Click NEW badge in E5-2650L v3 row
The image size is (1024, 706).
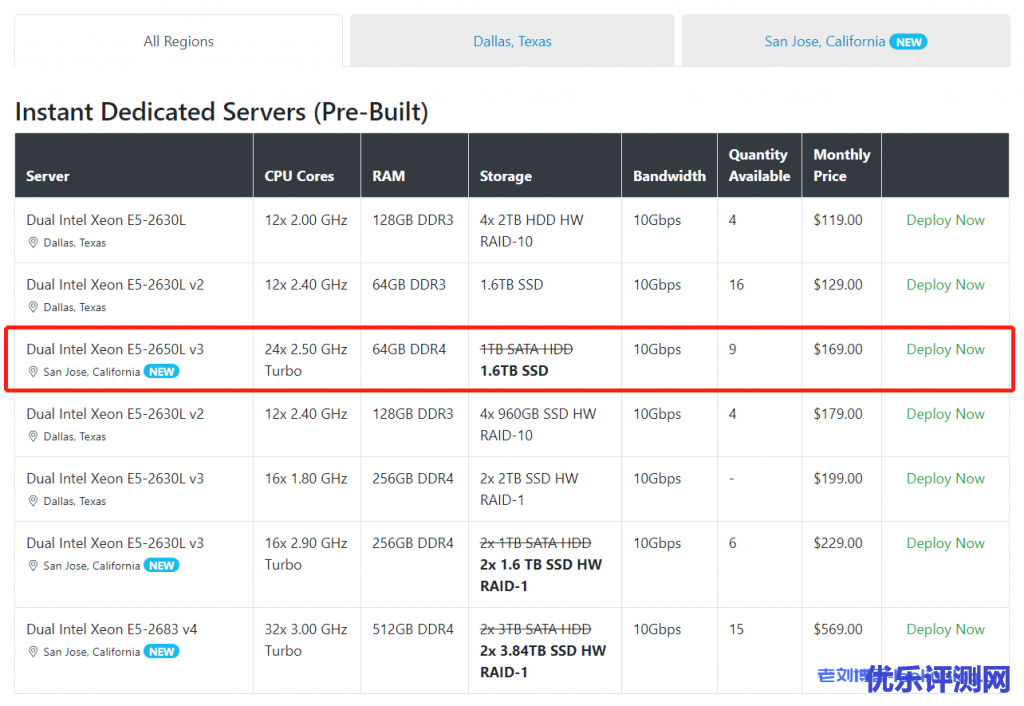[x=161, y=372]
